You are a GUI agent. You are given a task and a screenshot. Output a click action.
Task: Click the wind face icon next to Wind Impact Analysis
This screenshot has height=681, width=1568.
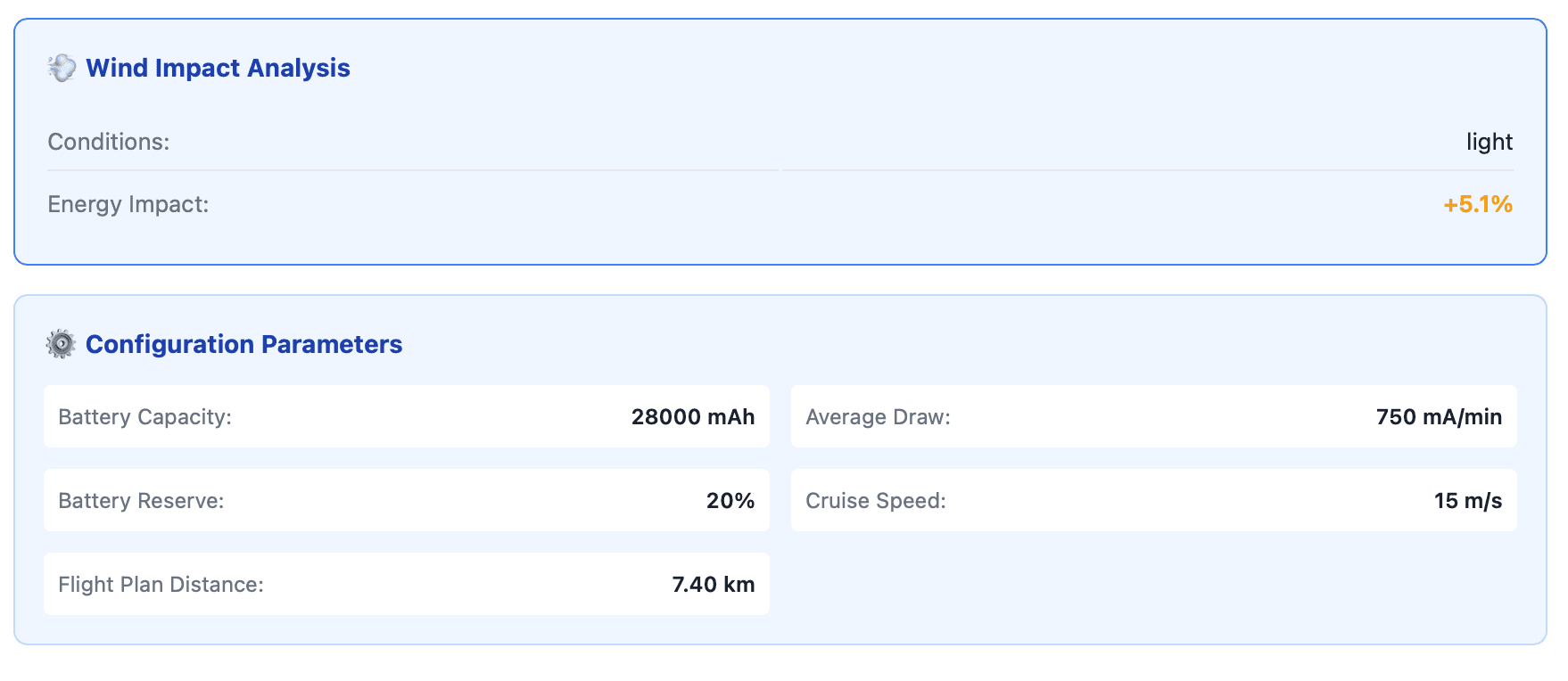[62, 68]
